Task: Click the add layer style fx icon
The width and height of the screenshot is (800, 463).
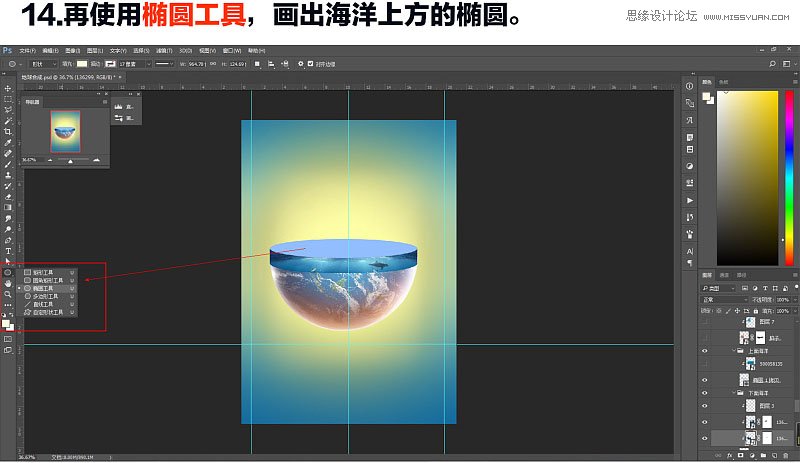Action: 730,455
